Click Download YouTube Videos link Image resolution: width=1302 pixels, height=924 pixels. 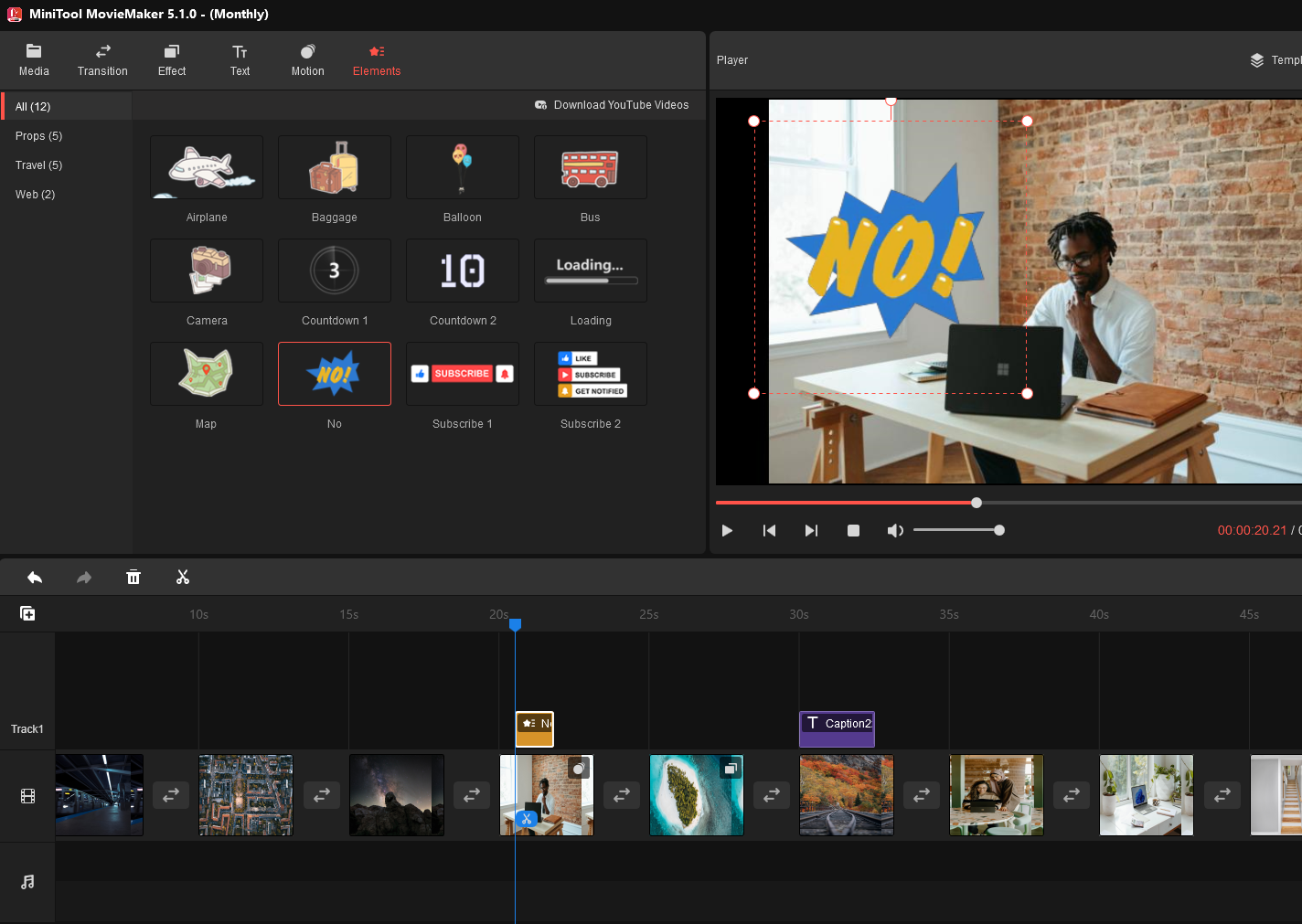pos(612,105)
